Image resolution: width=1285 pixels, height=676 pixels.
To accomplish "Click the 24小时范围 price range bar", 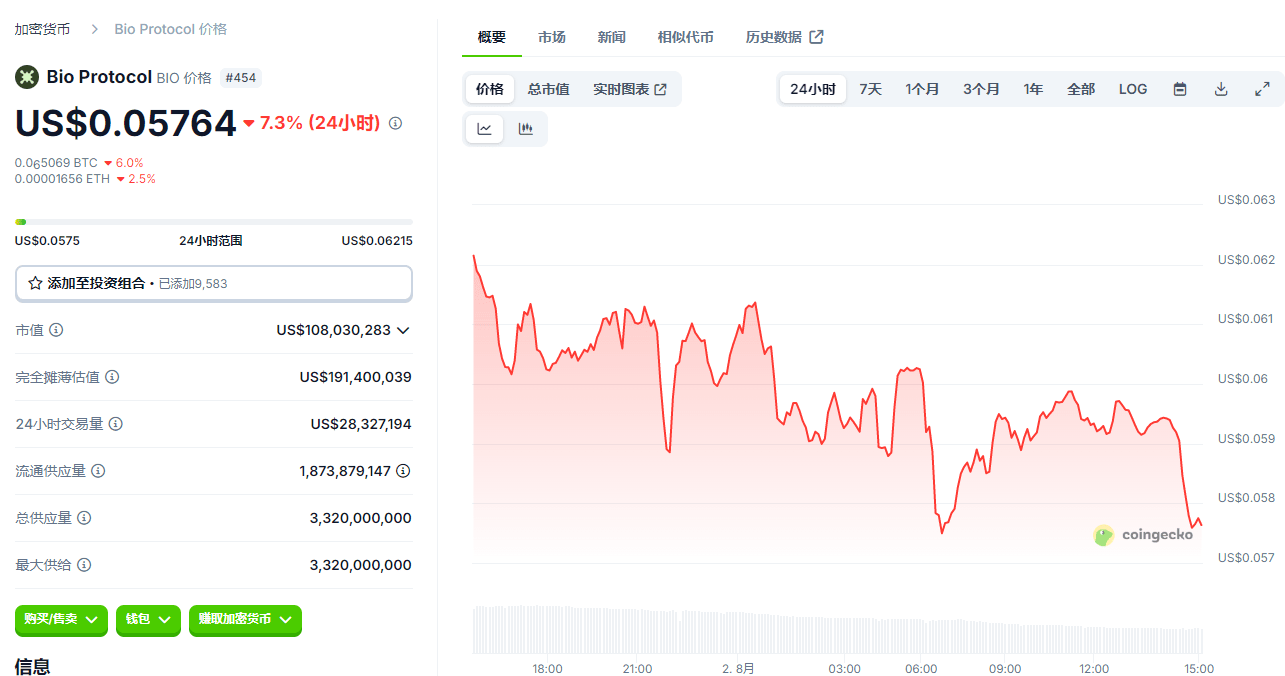I will click(x=214, y=222).
